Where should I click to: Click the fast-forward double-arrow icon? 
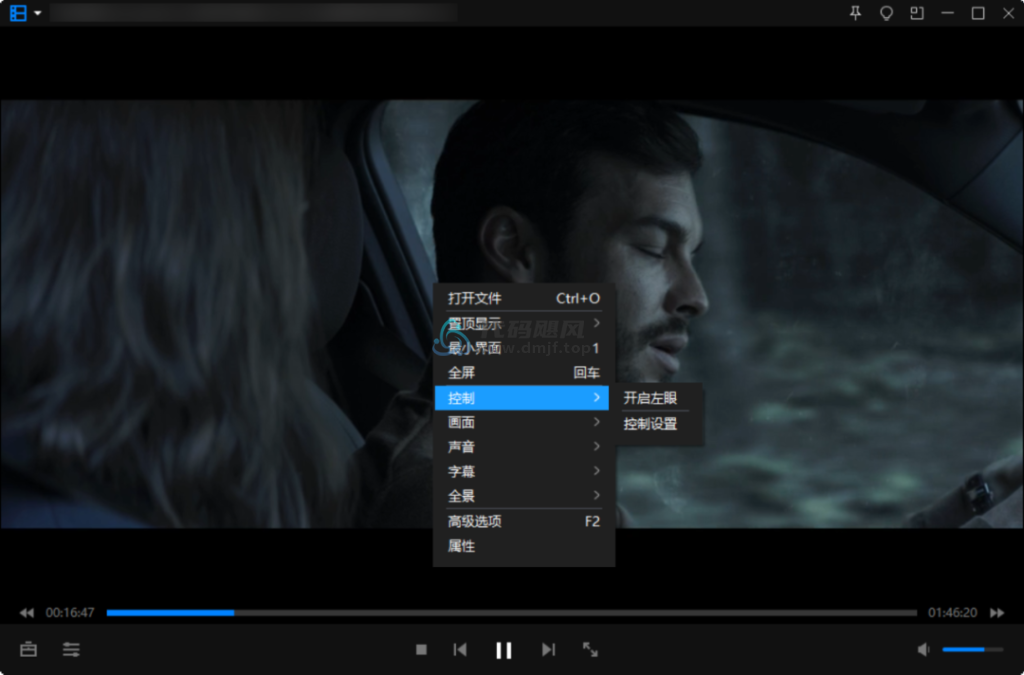point(997,612)
